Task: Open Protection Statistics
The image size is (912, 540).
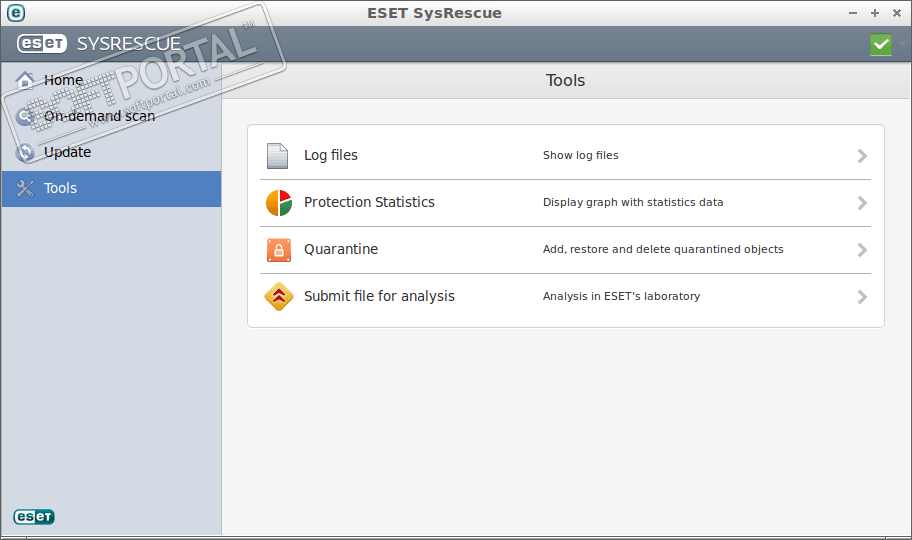Action: 565,202
